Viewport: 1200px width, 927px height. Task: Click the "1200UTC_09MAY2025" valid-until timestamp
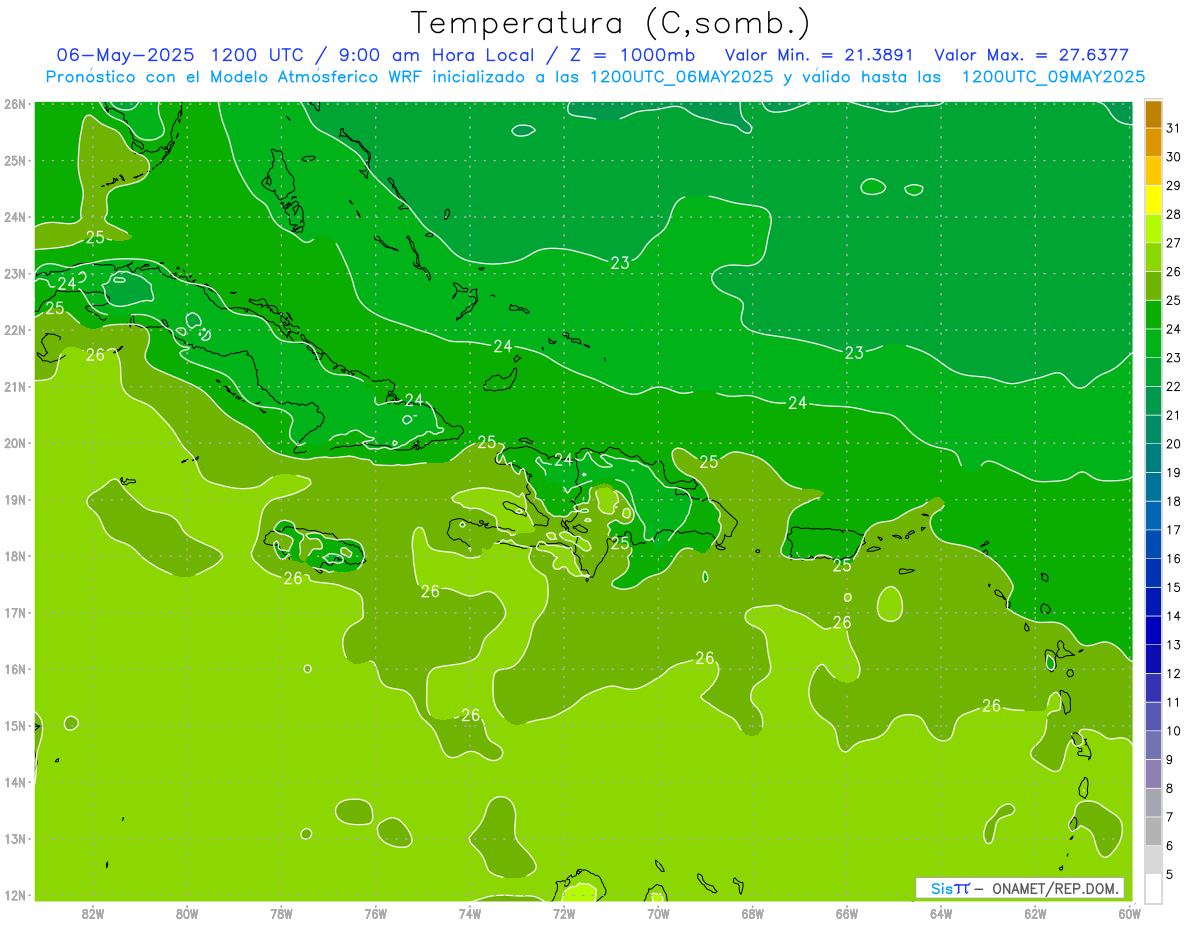coord(1053,77)
